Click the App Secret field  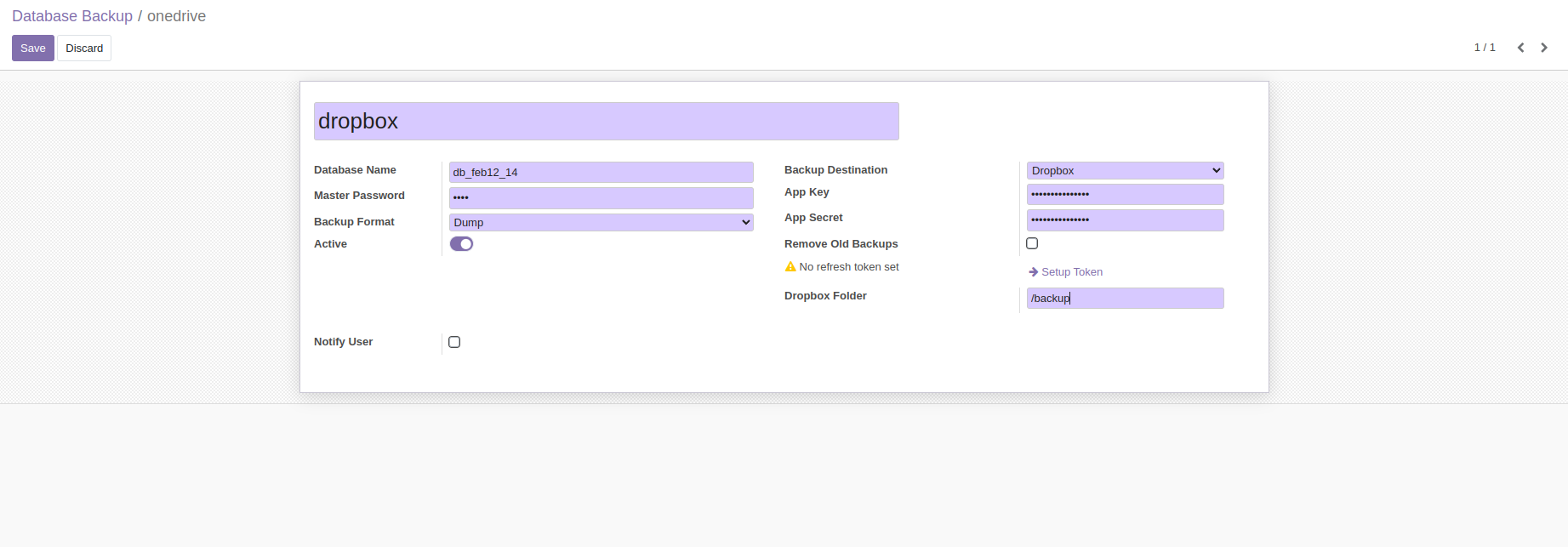coord(1126,219)
